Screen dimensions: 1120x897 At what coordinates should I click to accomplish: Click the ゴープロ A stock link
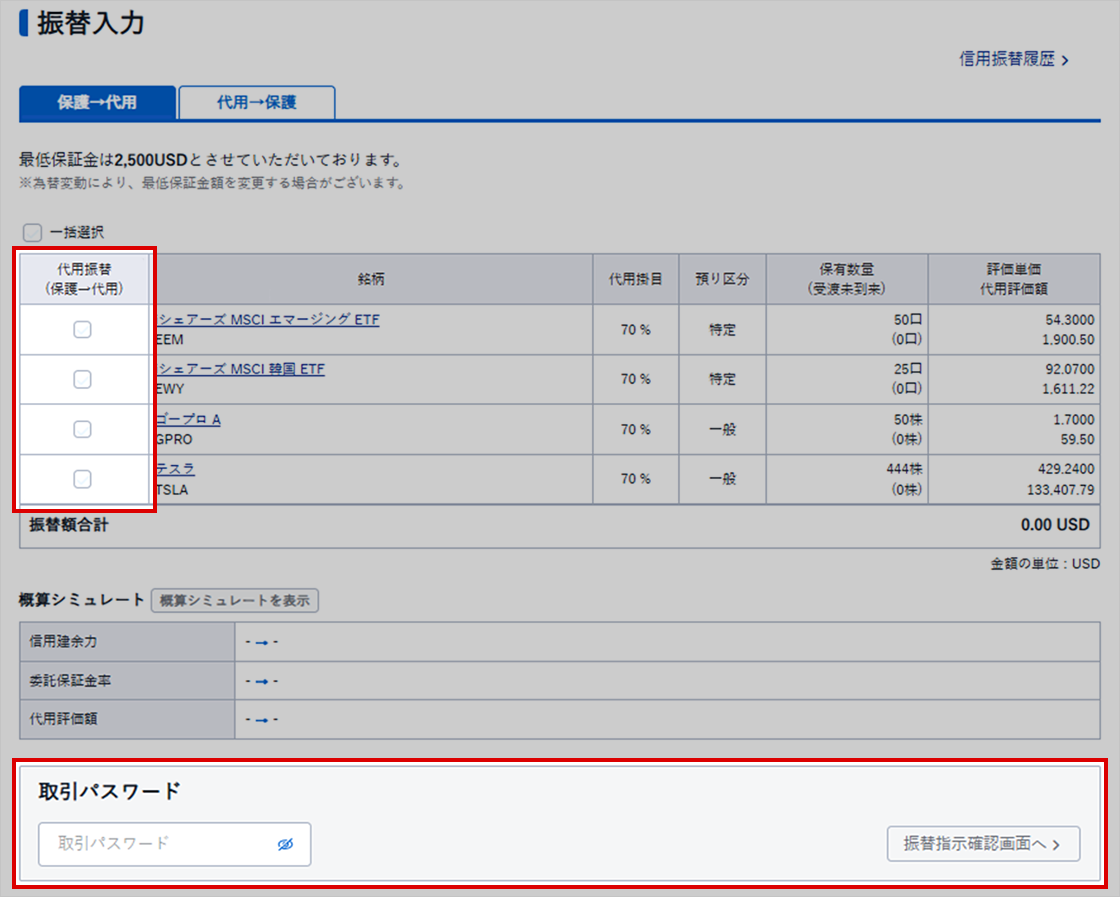pos(188,419)
